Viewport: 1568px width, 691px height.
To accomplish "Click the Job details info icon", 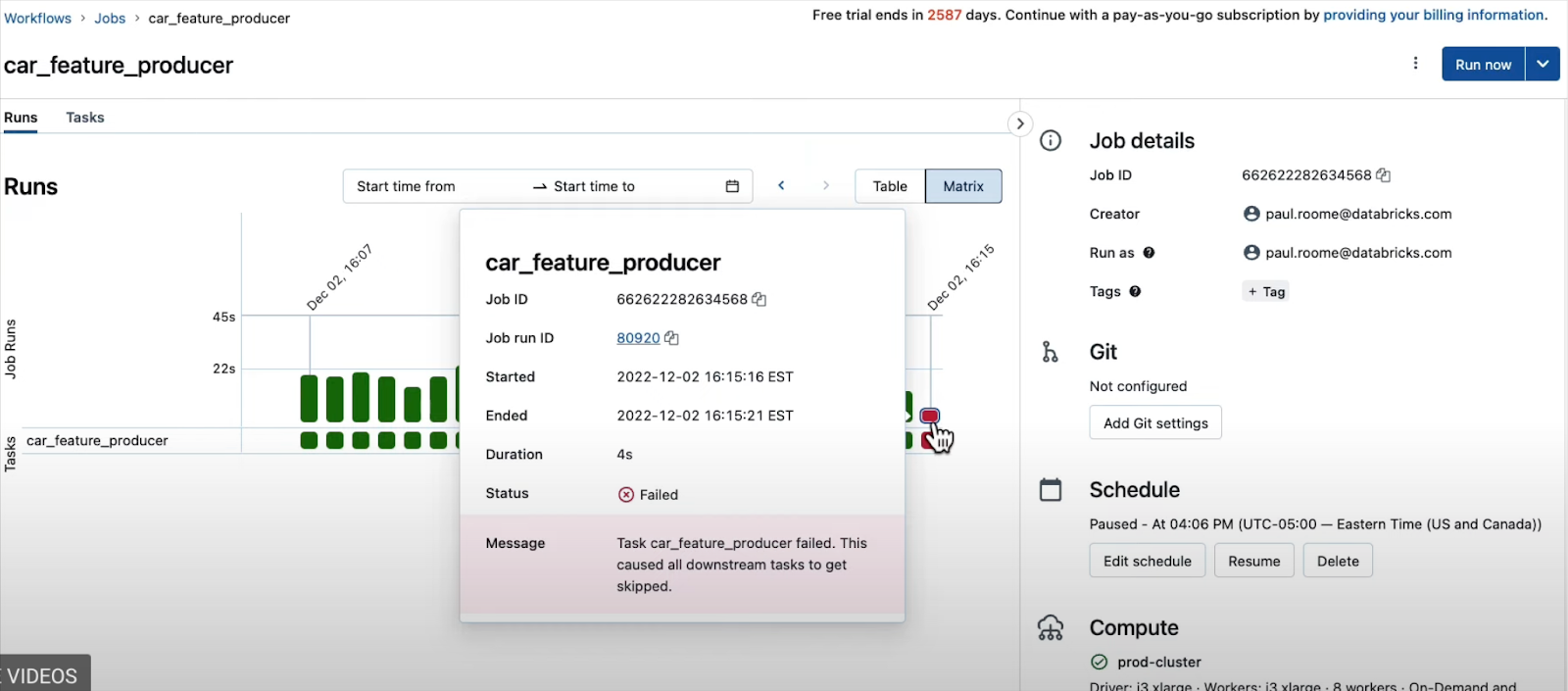I will [x=1051, y=141].
